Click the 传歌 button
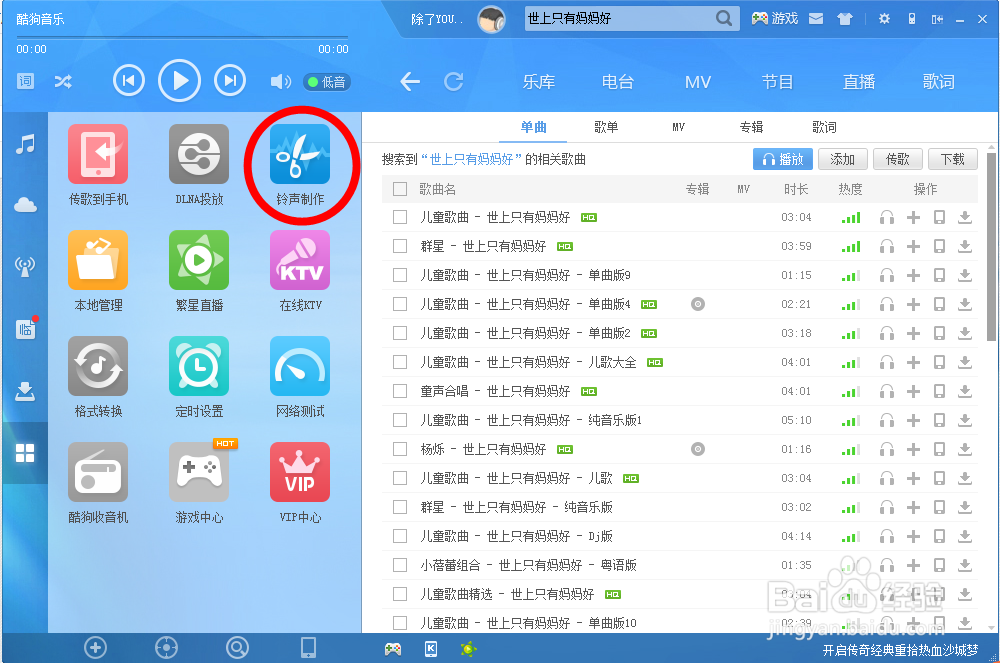The image size is (1000, 663). (x=897, y=159)
